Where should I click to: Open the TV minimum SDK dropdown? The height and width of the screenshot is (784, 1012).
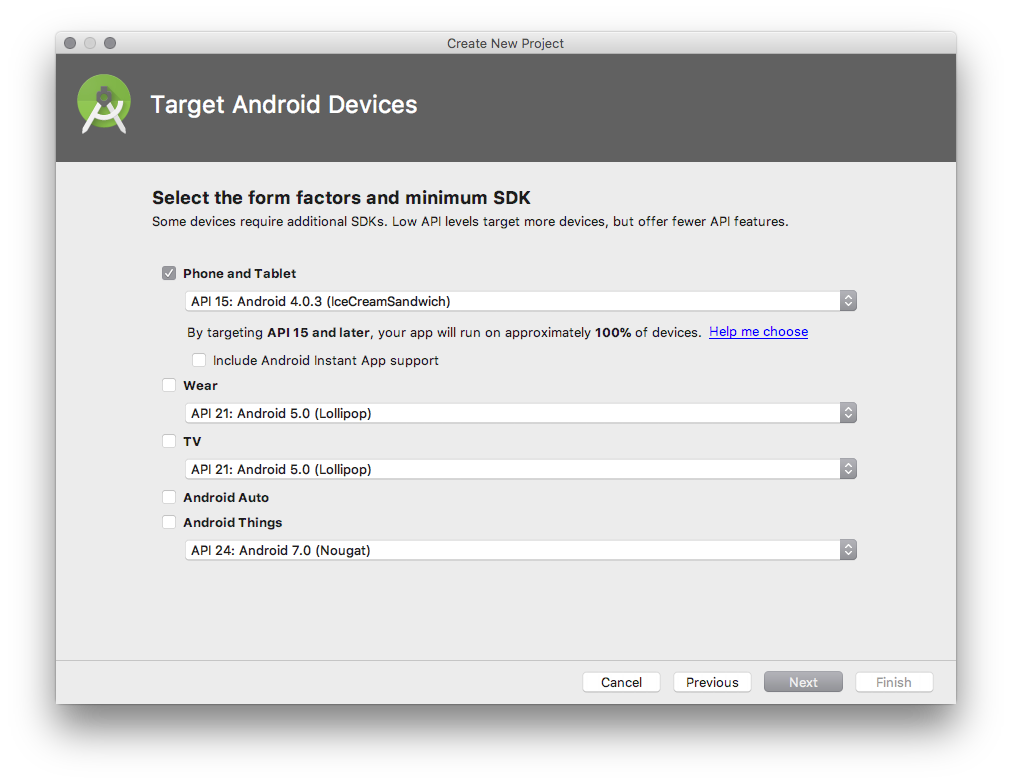pyautogui.click(x=521, y=469)
